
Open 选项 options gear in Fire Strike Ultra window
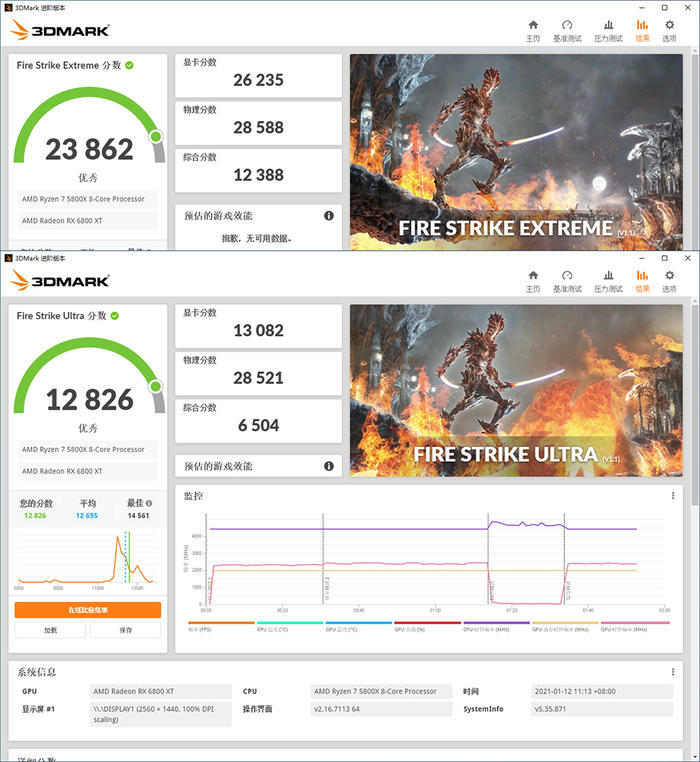669,281
